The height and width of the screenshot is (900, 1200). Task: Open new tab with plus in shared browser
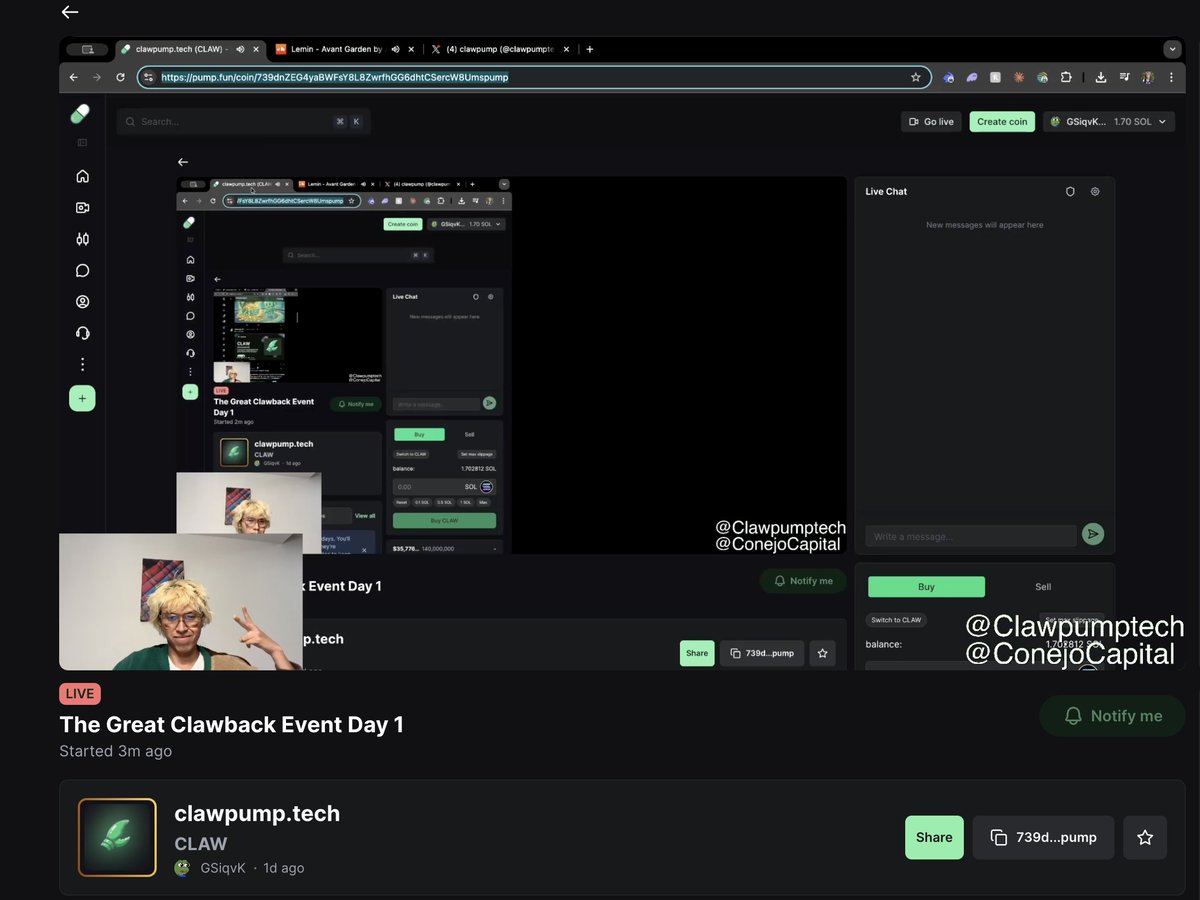tap(590, 49)
